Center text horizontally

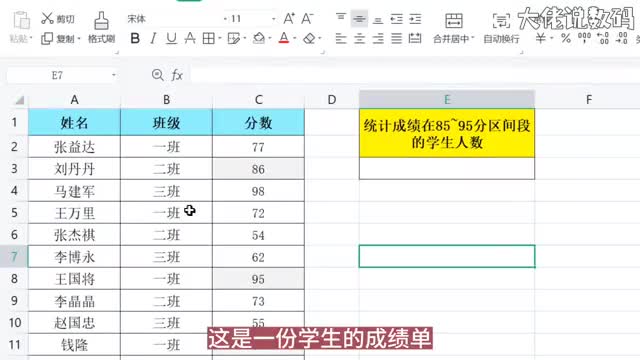click(x=359, y=39)
